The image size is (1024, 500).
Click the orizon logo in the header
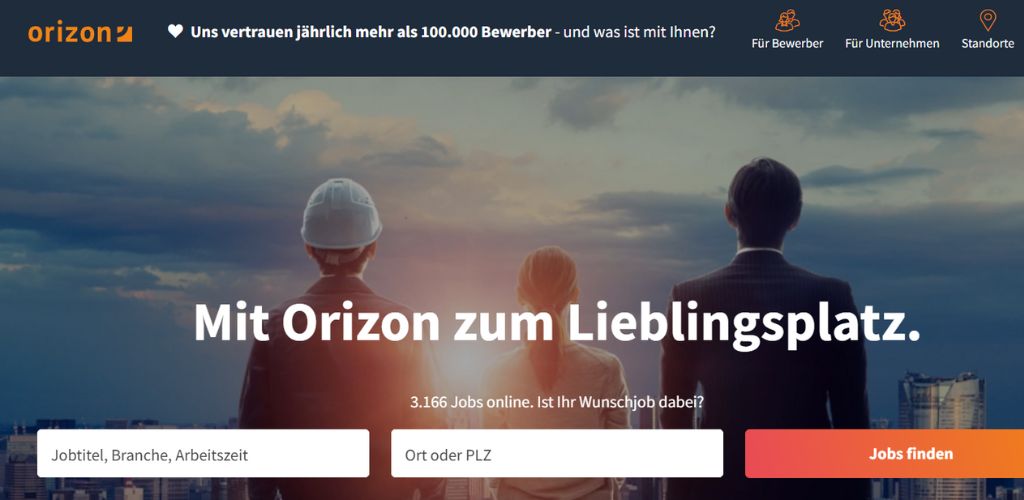click(80, 33)
